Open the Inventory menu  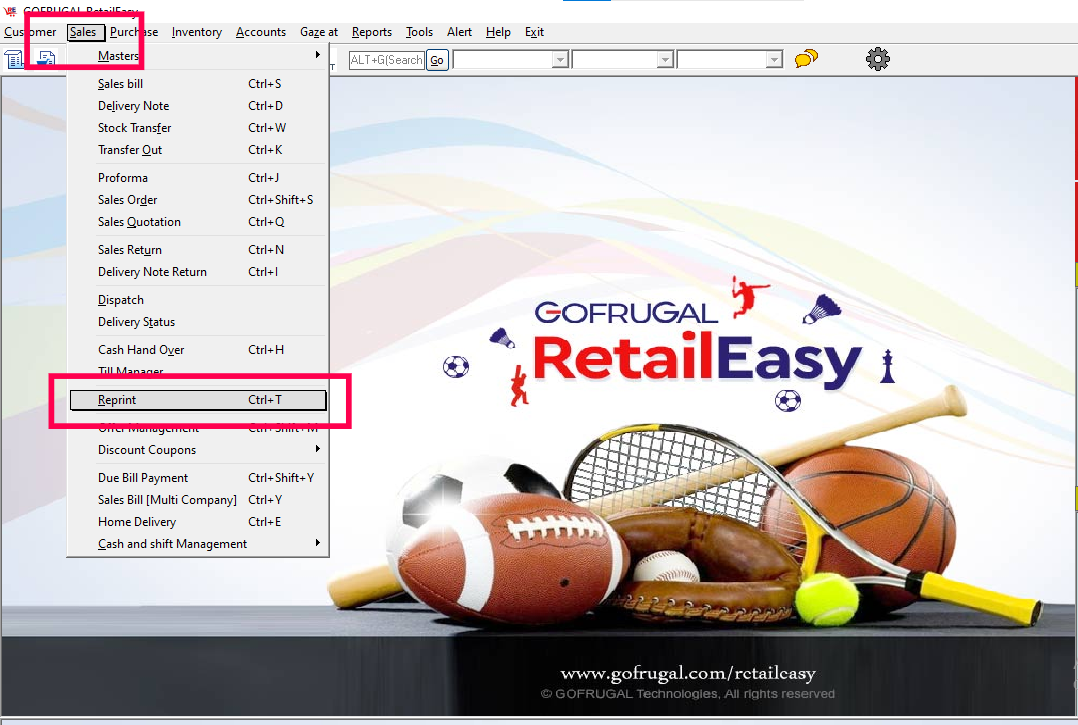(x=197, y=32)
